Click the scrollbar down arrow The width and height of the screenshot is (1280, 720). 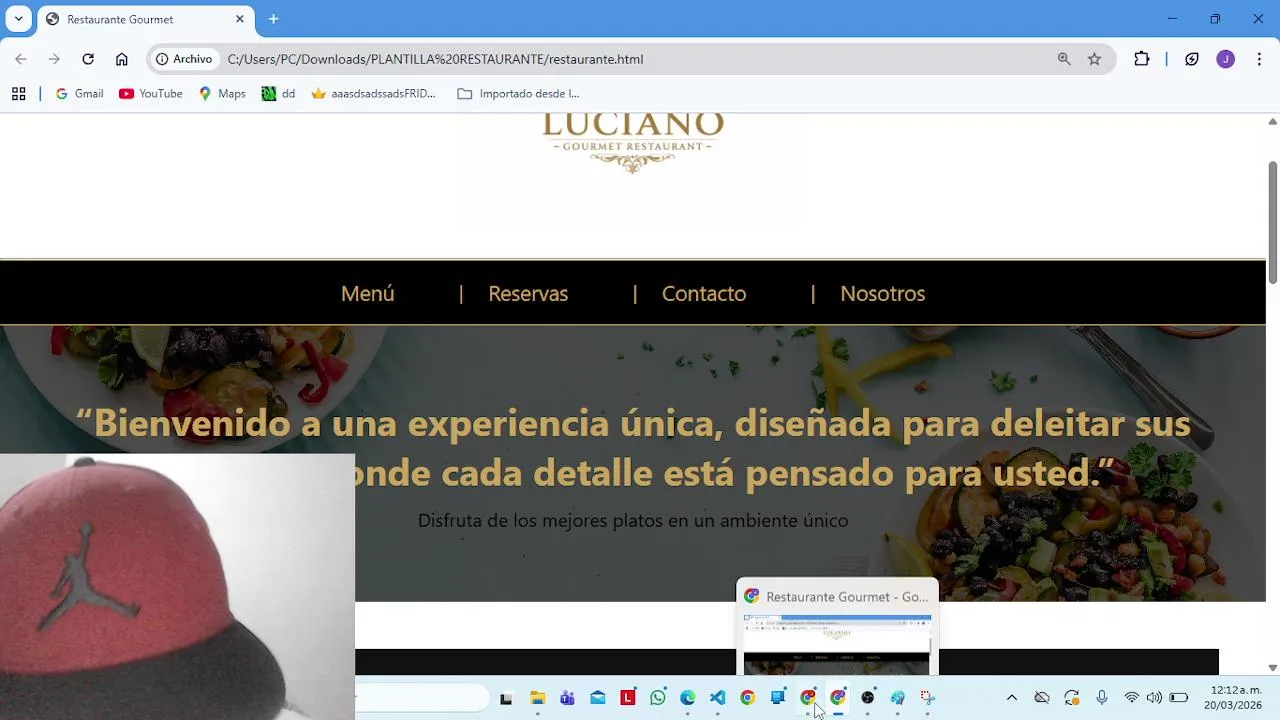point(1273,668)
